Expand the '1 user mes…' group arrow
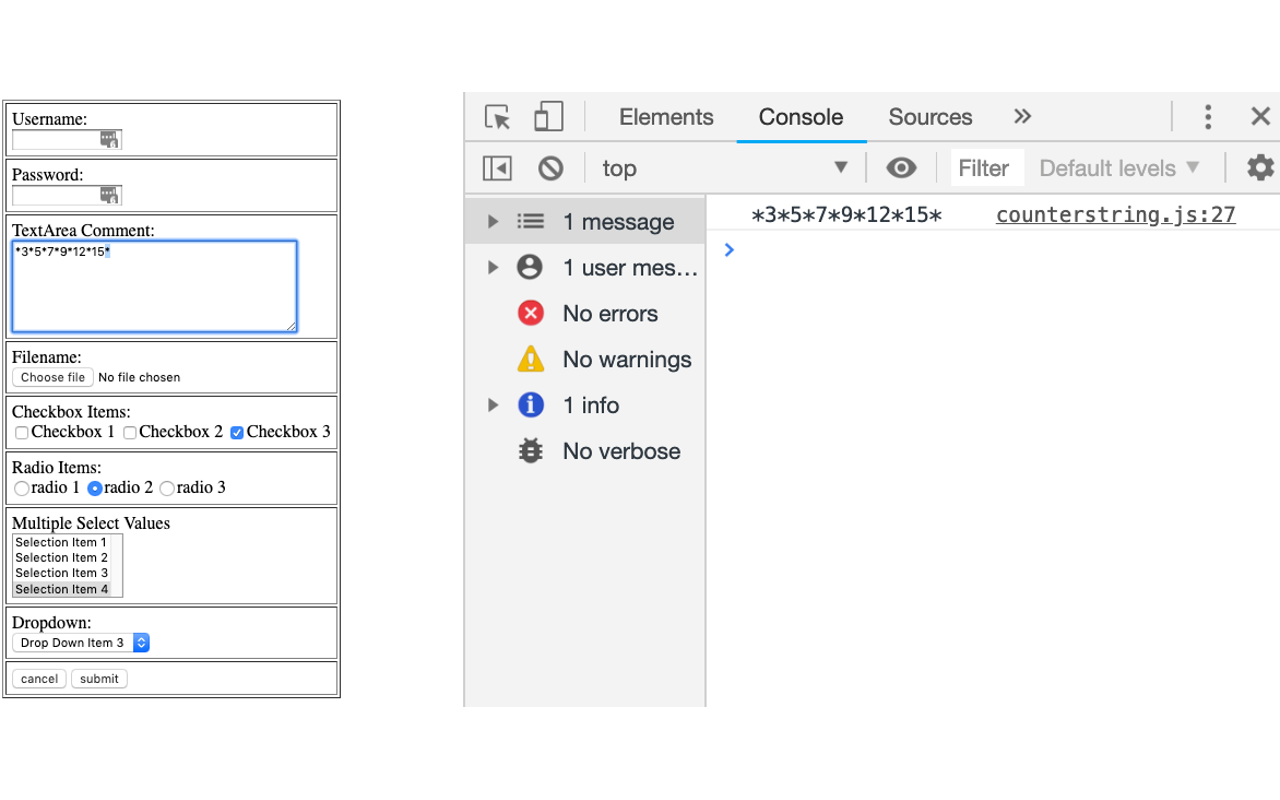 tap(492, 267)
